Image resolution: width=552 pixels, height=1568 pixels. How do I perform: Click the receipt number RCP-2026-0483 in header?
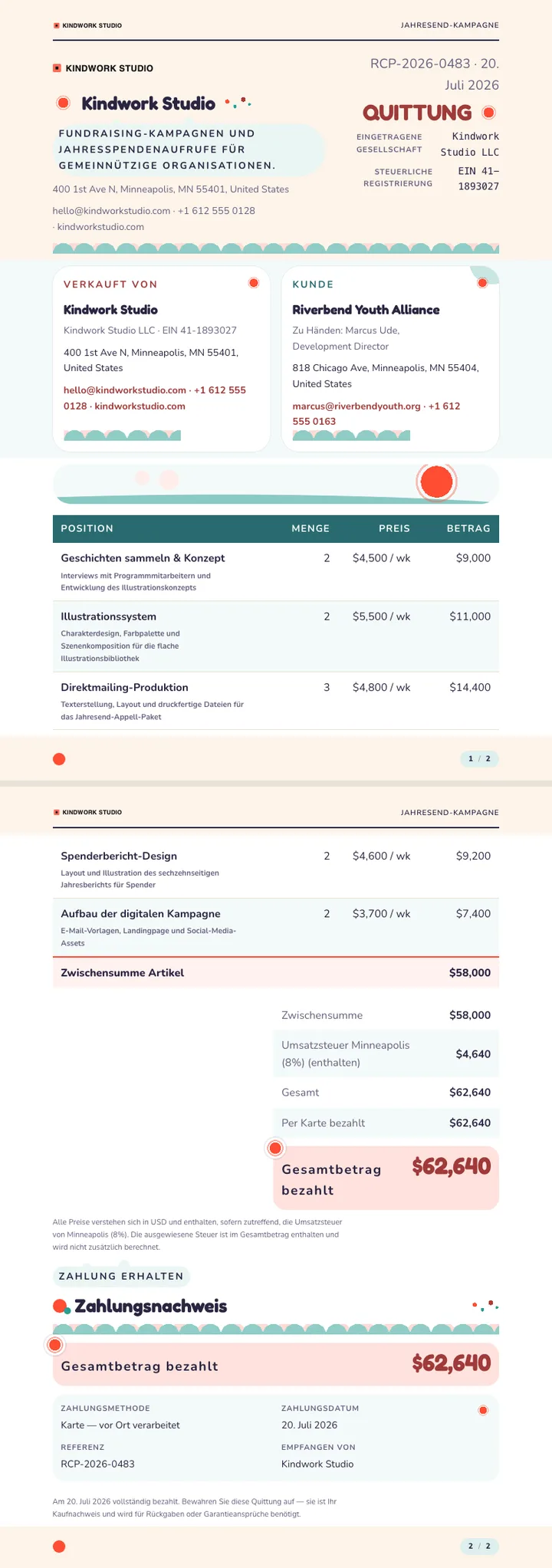coord(420,63)
